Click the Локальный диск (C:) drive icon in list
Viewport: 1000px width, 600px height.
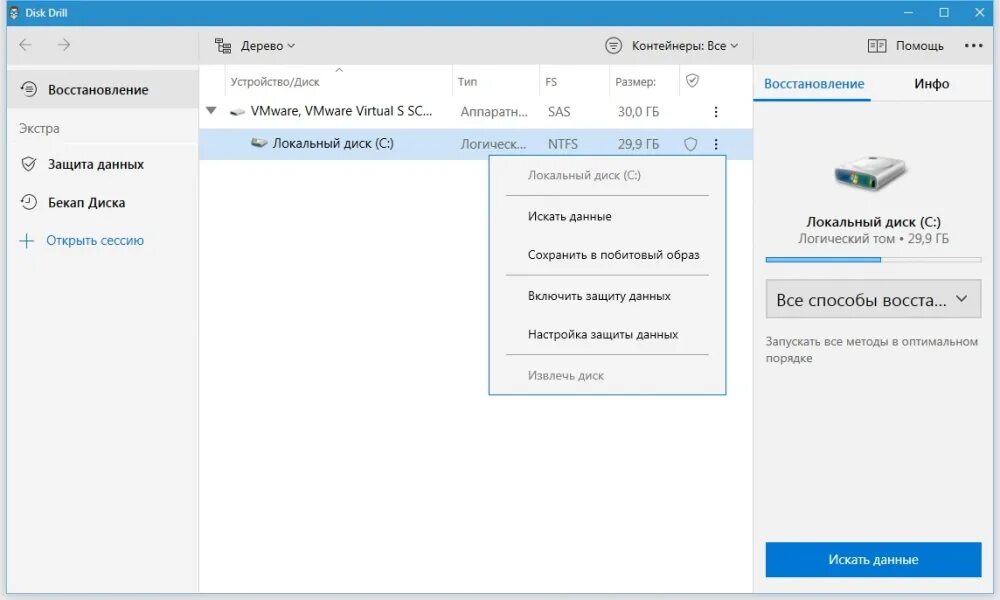coord(259,143)
